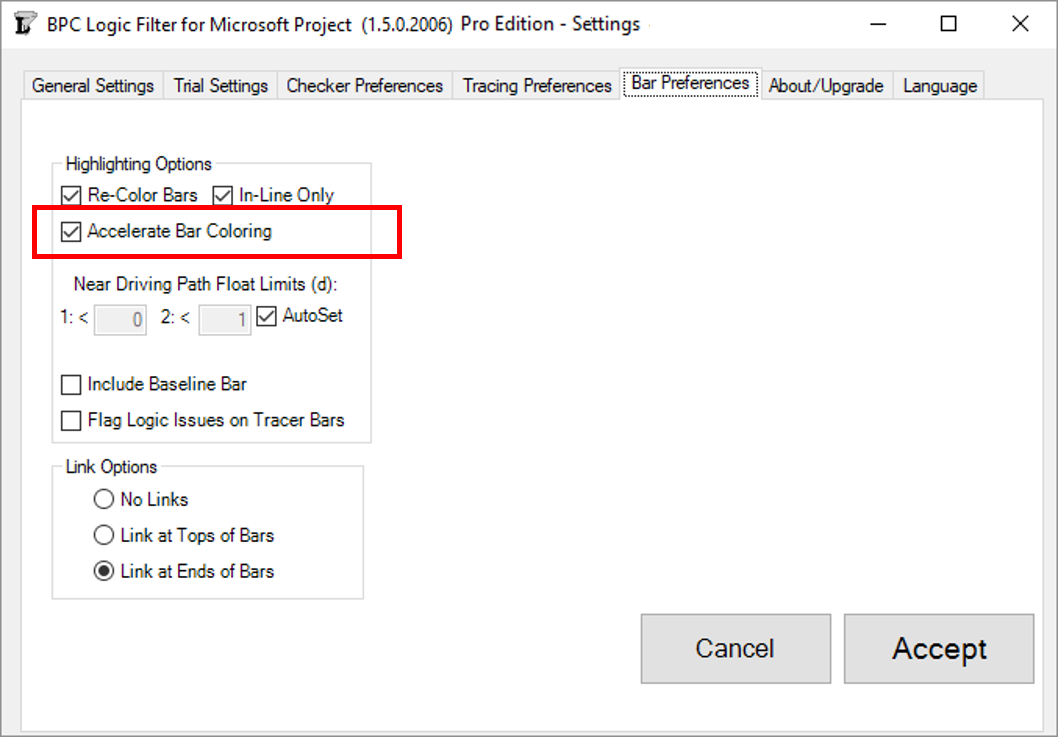Viewport: 1058px width, 737px height.
Task: Switch to the About/Upgrade tab
Action: click(827, 86)
